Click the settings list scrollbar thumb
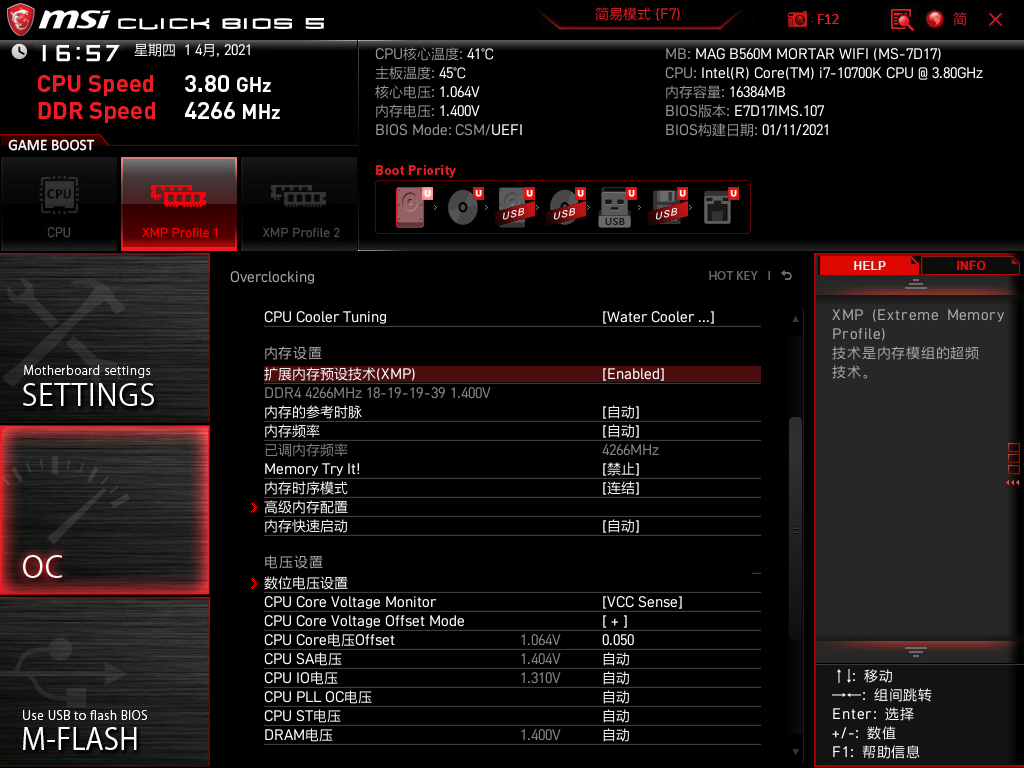This screenshot has width=1024, height=768. click(795, 529)
